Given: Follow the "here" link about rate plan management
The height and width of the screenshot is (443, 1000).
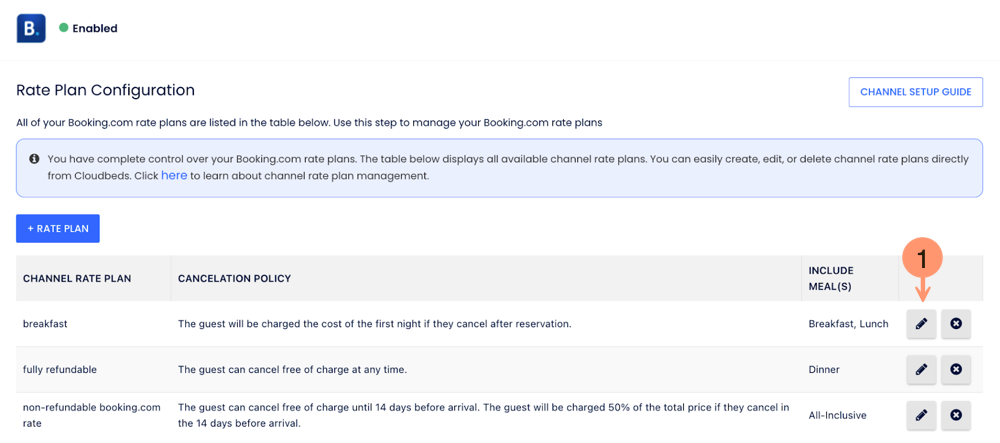Looking at the screenshot, I should [x=174, y=175].
